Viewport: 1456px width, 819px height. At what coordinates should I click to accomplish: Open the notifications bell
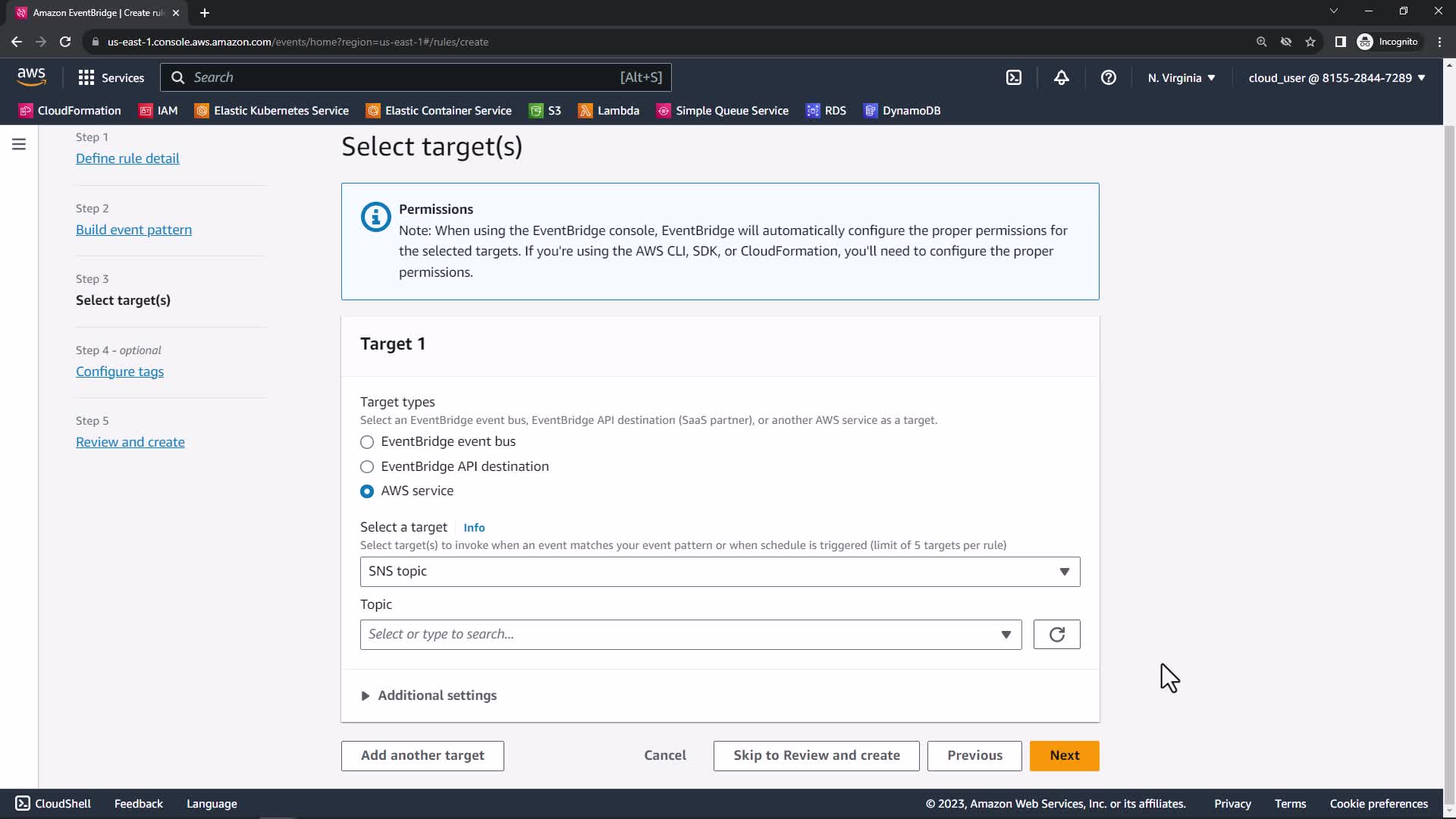[x=1062, y=77]
